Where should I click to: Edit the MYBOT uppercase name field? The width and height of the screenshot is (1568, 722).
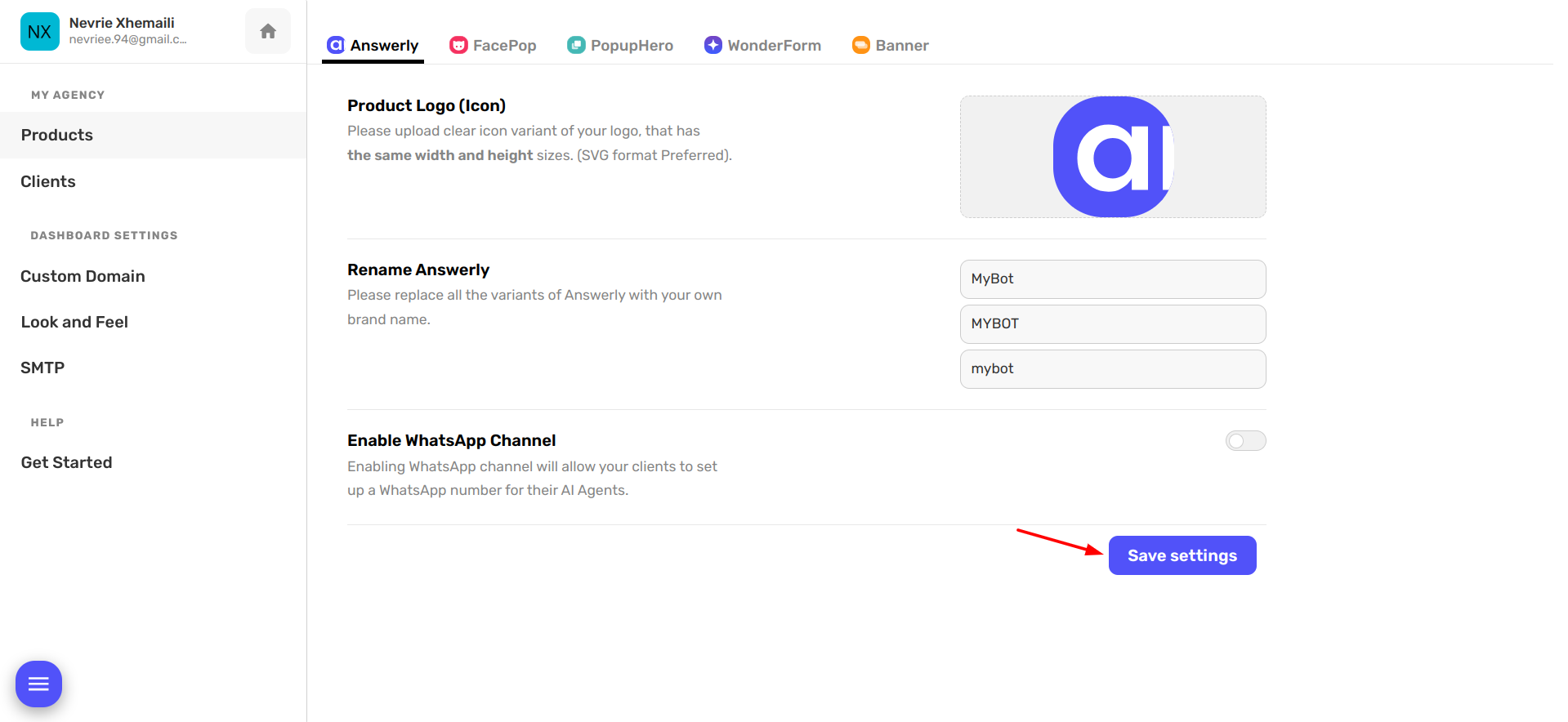click(x=1113, y=324)
